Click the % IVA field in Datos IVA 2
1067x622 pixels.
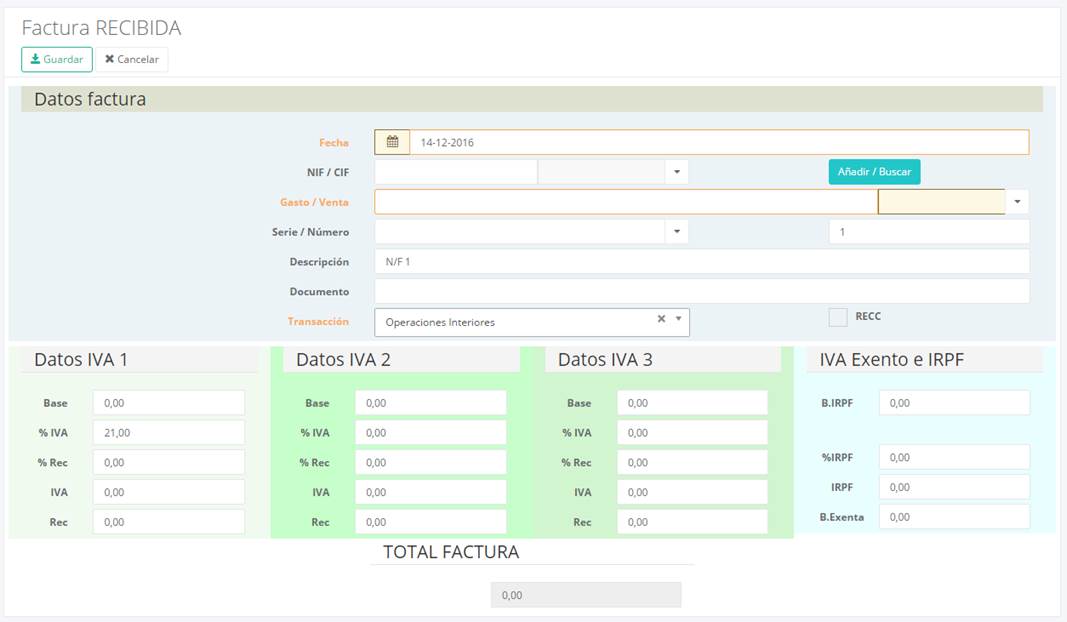(x=430, y=432)
